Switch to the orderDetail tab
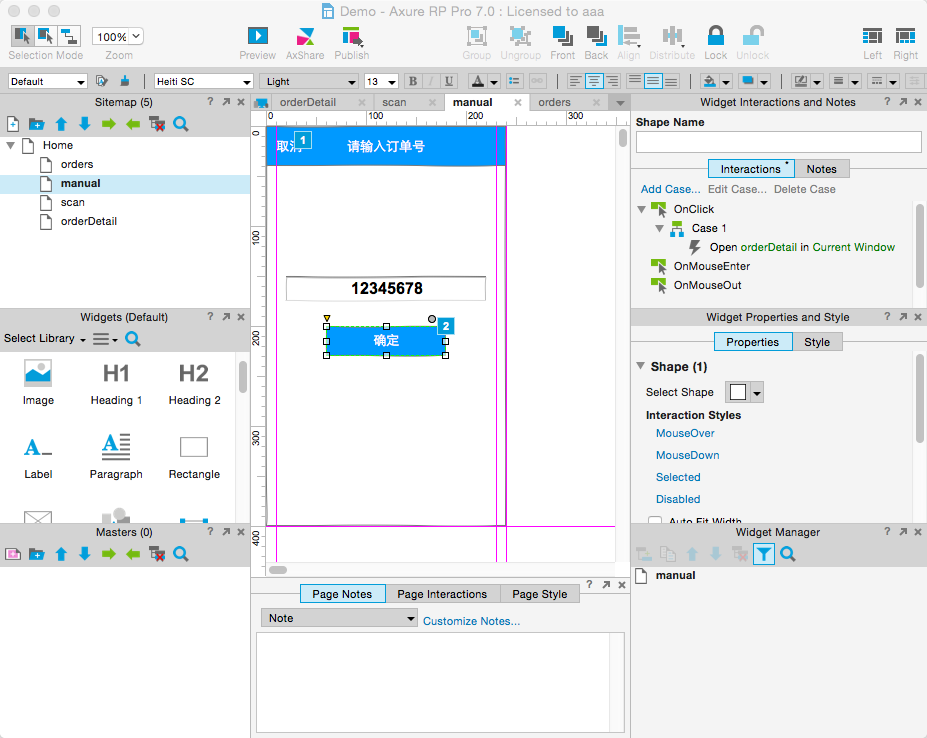The height and width of the screenshot is (738, 927). pyautogui.click(x=308, y=102)
